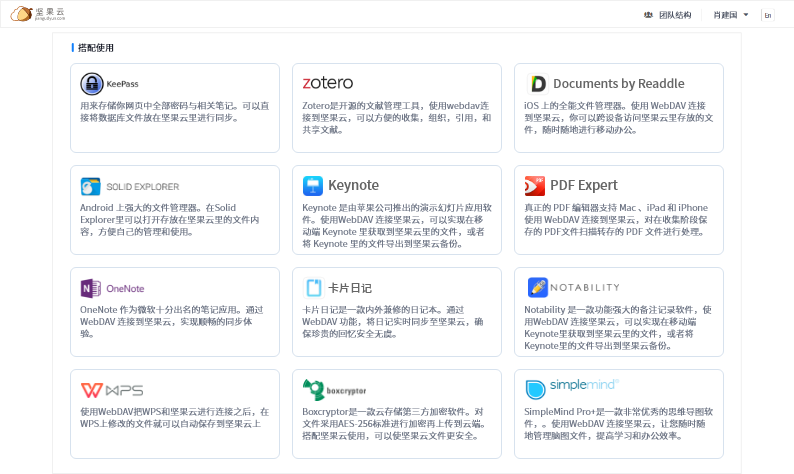Click the Jianguoyun nut logo

[x=22, y=14]
